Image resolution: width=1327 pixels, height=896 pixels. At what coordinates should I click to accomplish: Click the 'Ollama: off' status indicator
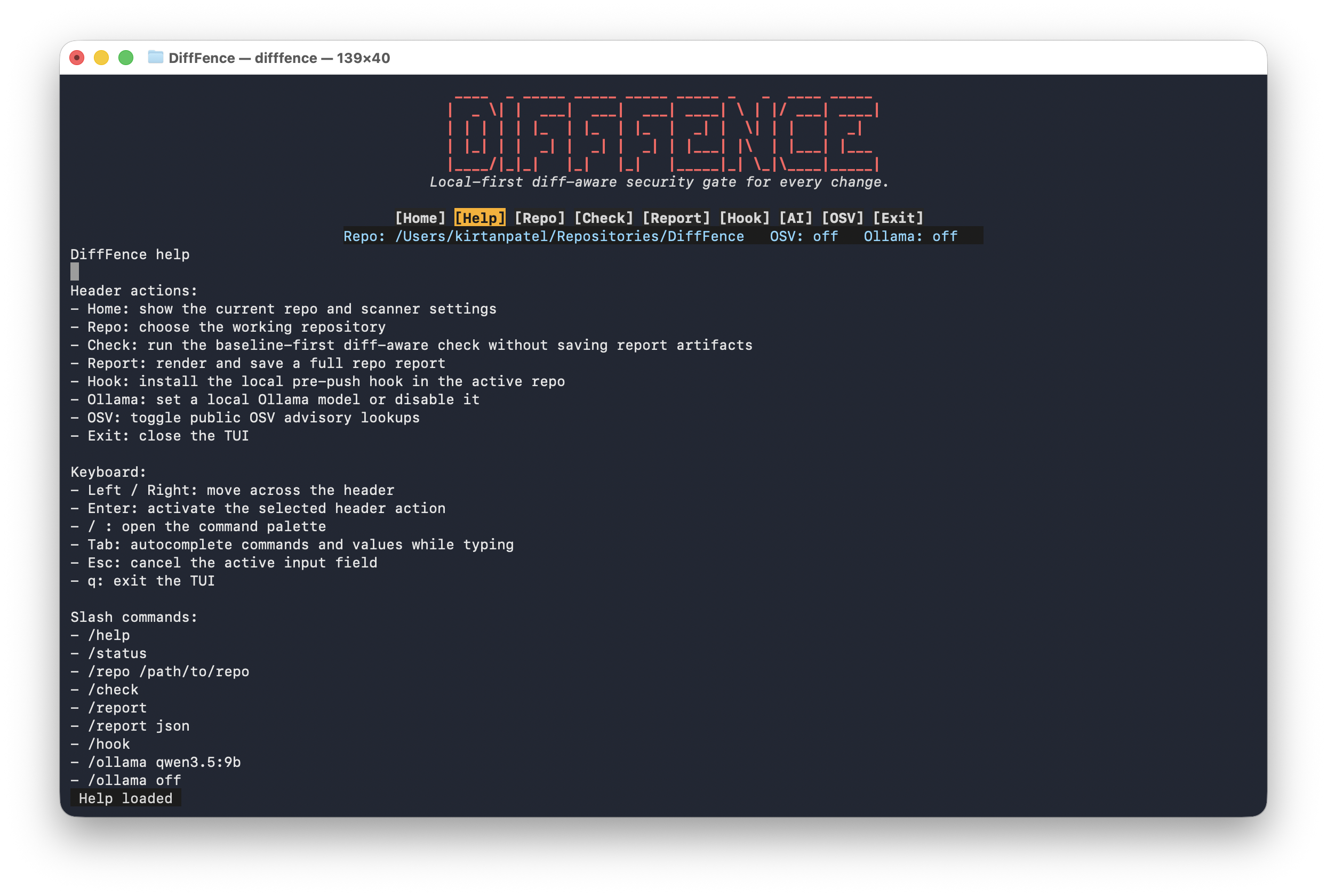(x=910, y=236)
